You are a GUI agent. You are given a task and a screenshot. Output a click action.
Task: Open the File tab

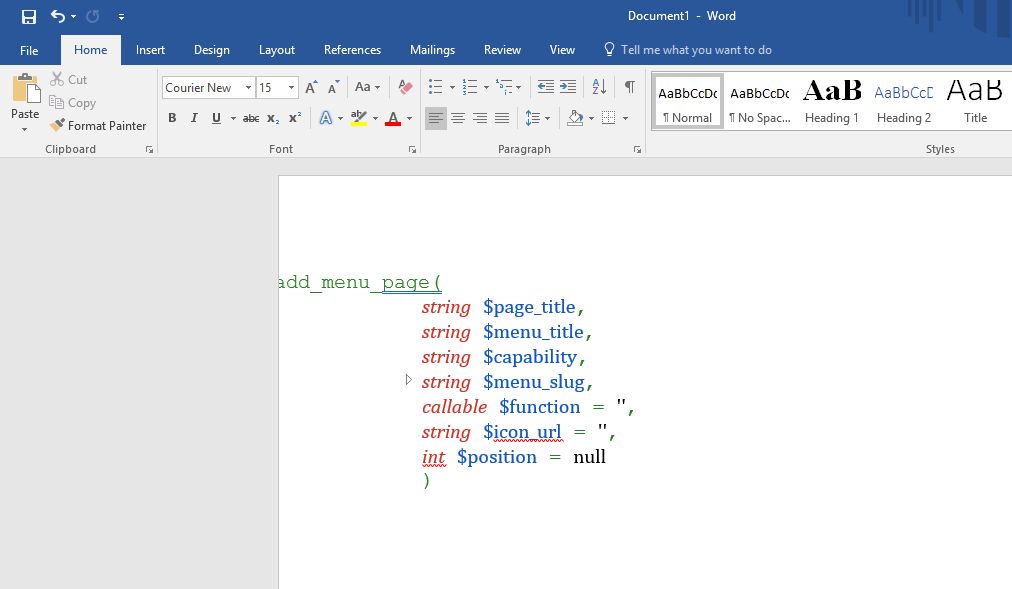[x=29, y=50]
